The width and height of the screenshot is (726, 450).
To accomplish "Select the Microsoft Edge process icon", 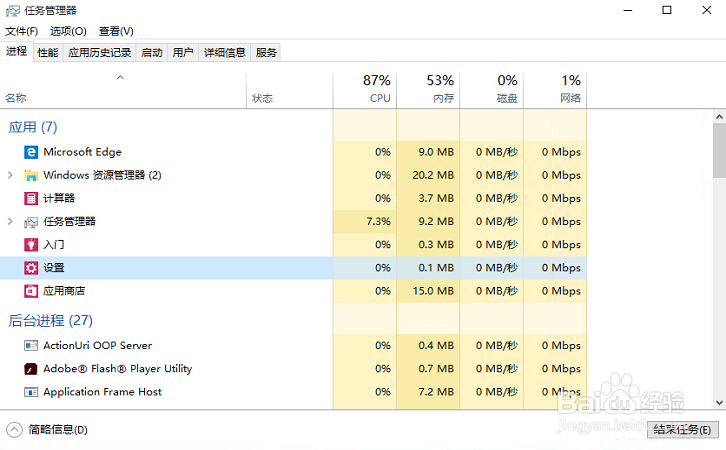I will (31, 152).
